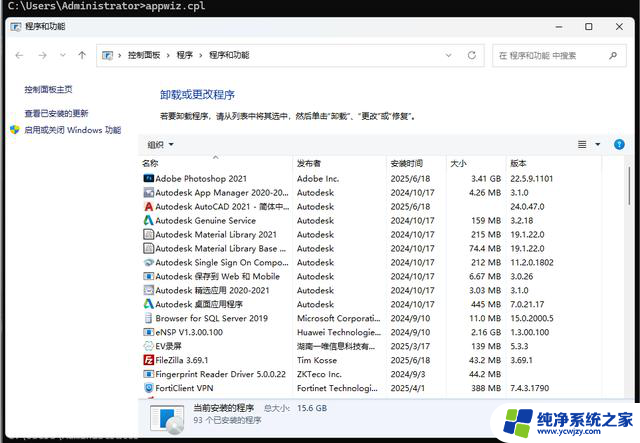
Task: Click the 2025/3/17 install date cell
Action: pos(410,346)
